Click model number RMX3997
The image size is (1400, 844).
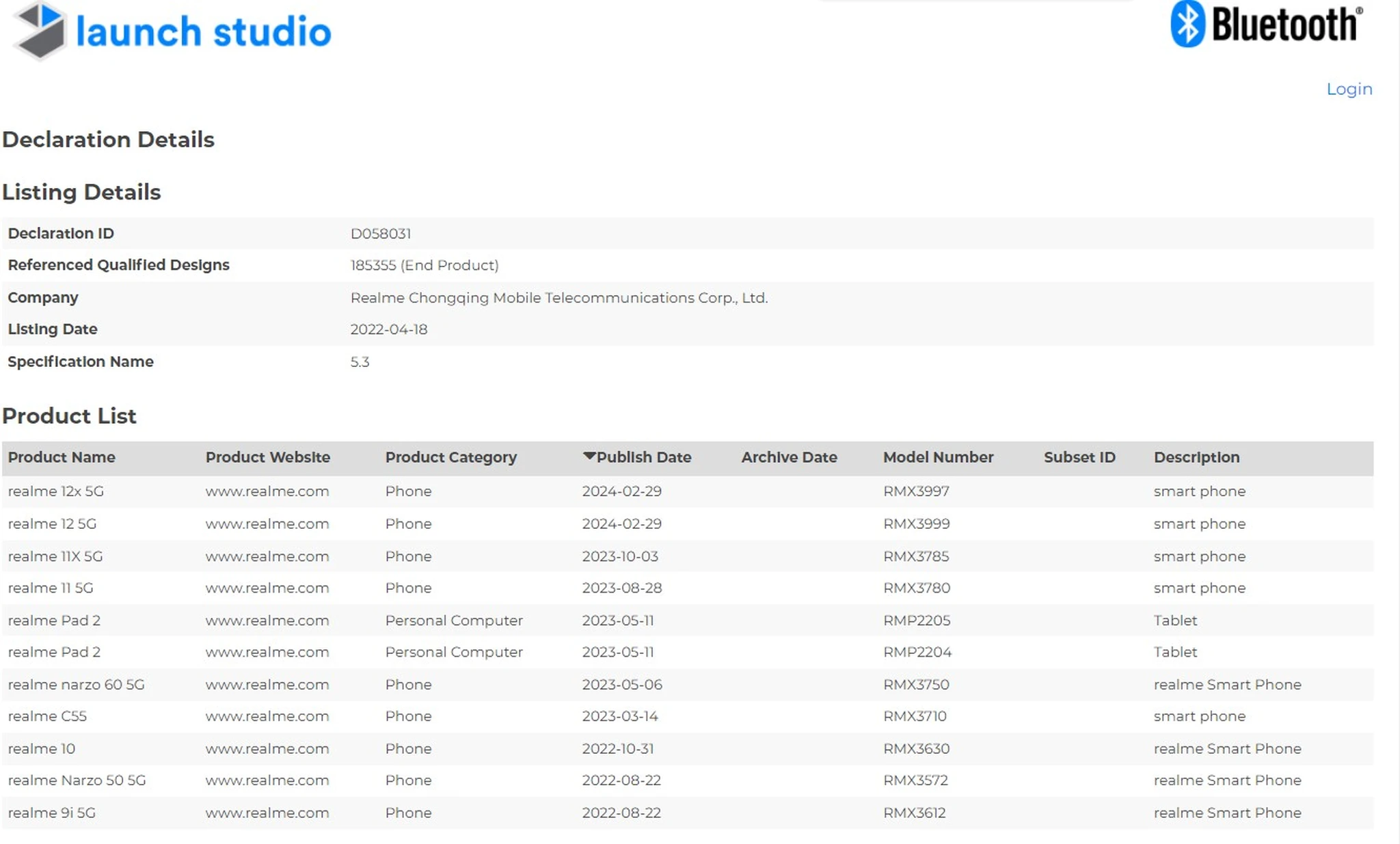tap(916, 491)
